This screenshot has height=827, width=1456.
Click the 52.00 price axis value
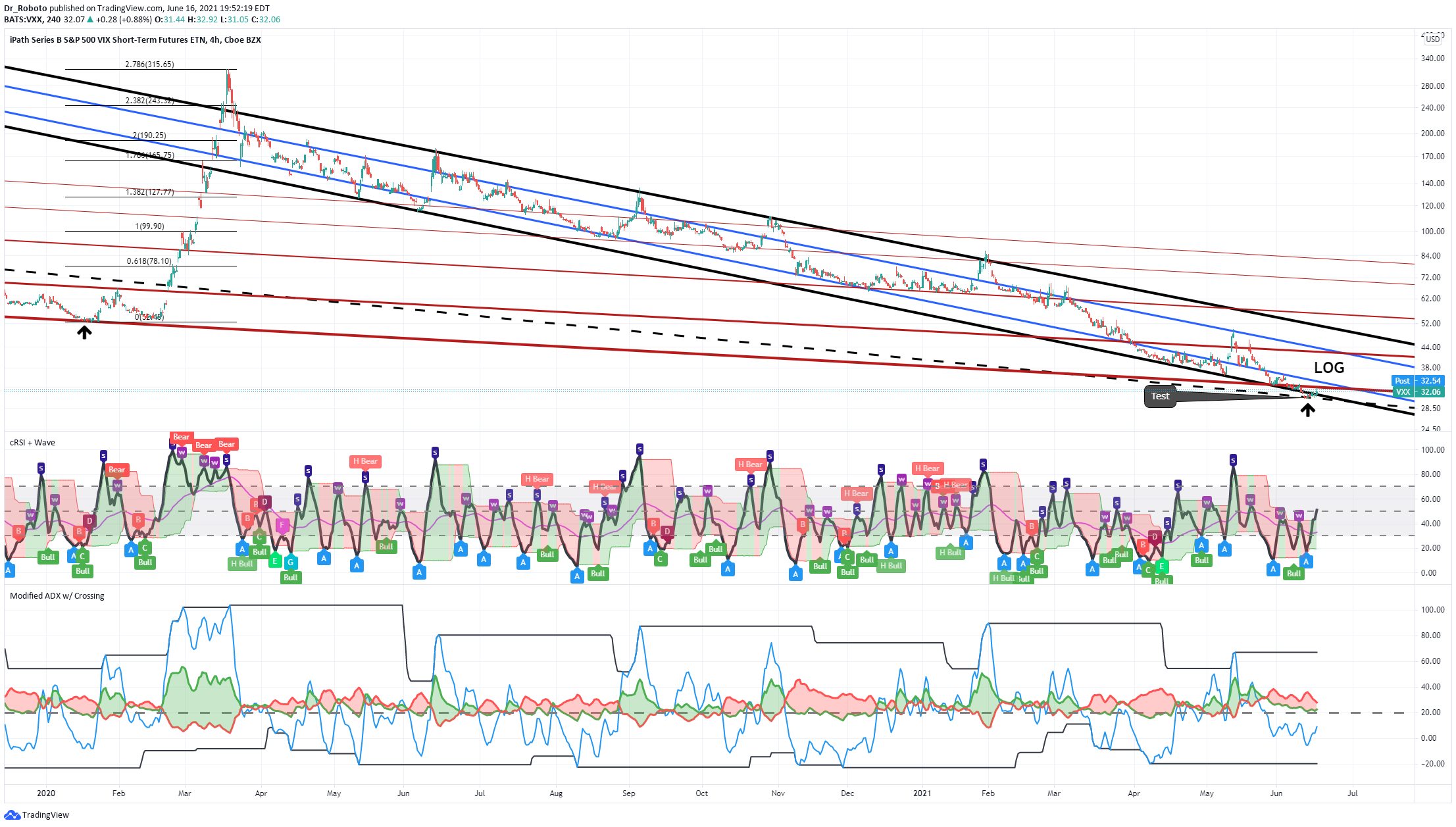pos(1432,324)
